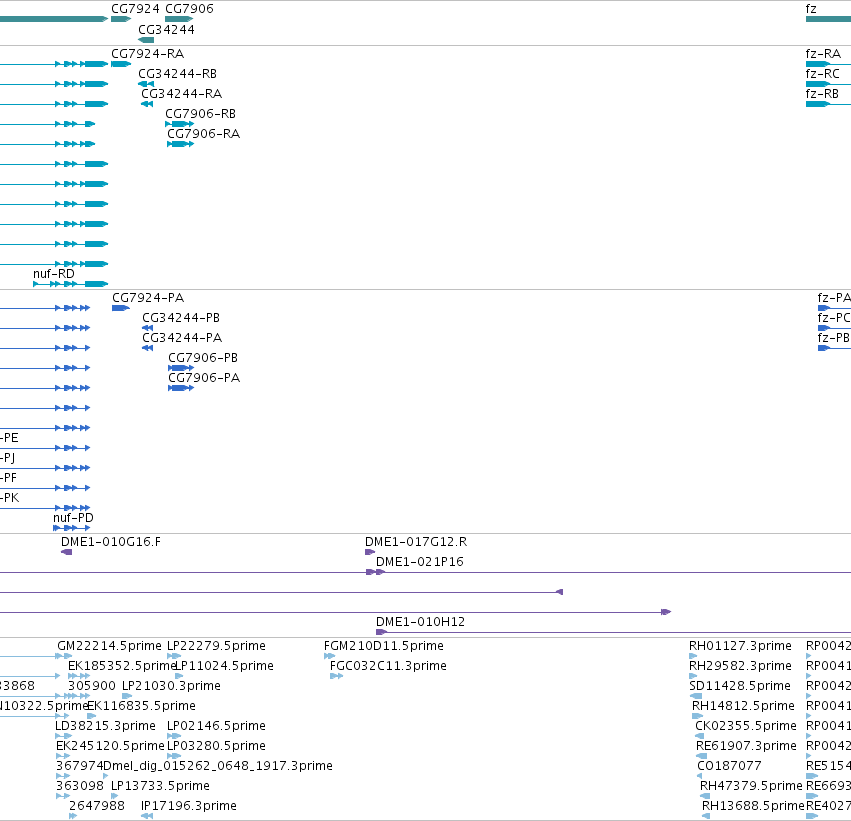Select the fz-RA transcript label
This screenshot has height=821, width=851.
click(823, 54)
